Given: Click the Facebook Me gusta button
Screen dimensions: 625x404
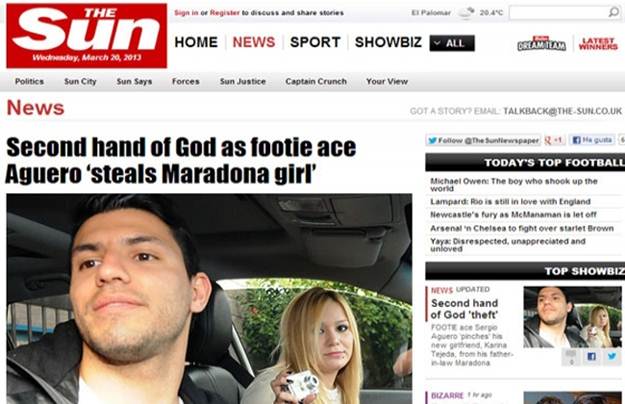Looking at the screenshot, I should [x=592, y=140].
